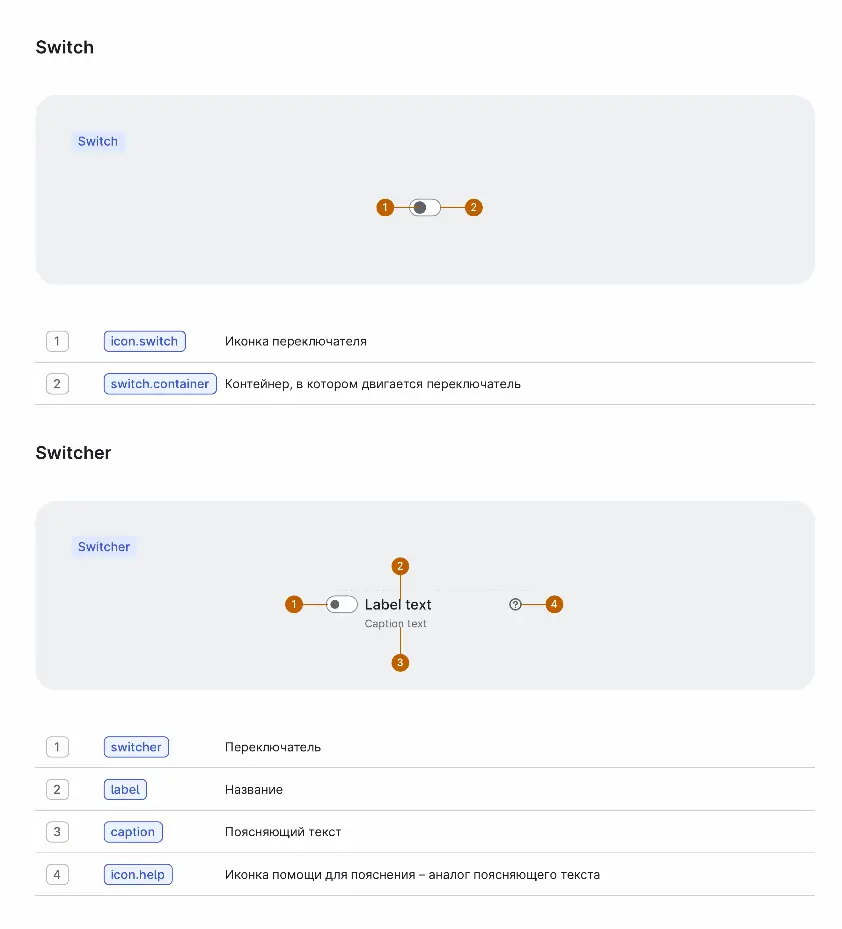Select the switch.container tag
This screenshot has width=842, height=929.
160,384
